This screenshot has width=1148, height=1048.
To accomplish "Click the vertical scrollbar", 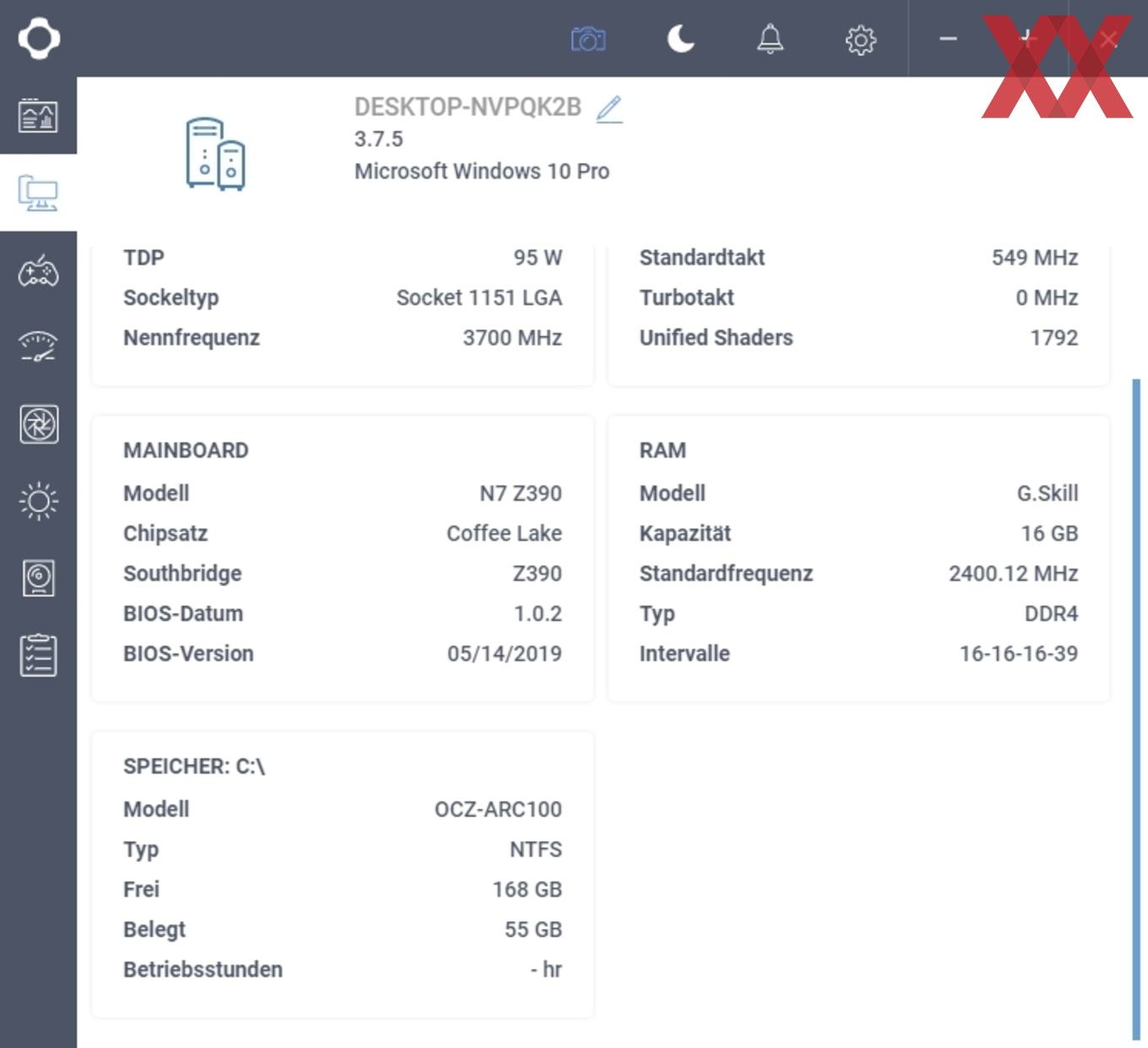I will tap(1135, 709).
